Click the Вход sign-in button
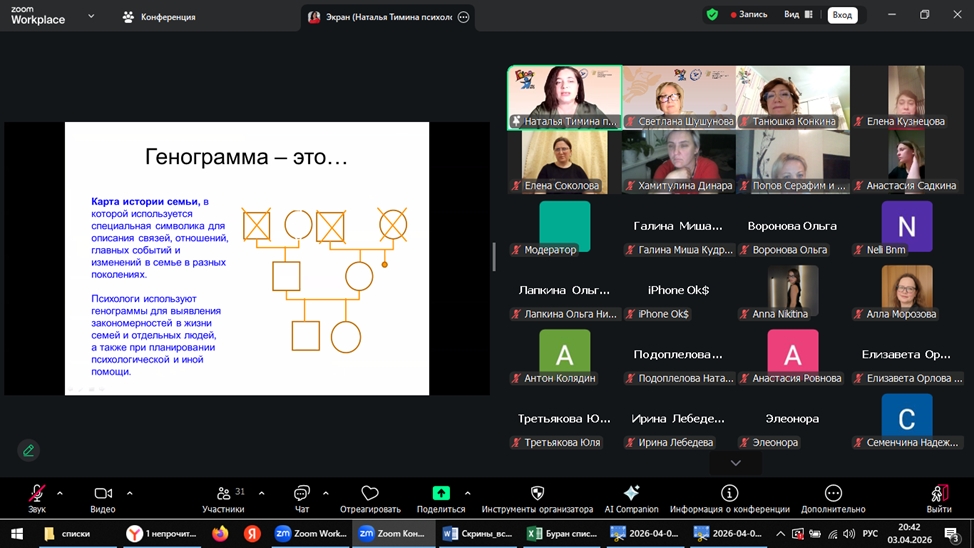Screen dimensions: 974x548 (x=842, y=15)
